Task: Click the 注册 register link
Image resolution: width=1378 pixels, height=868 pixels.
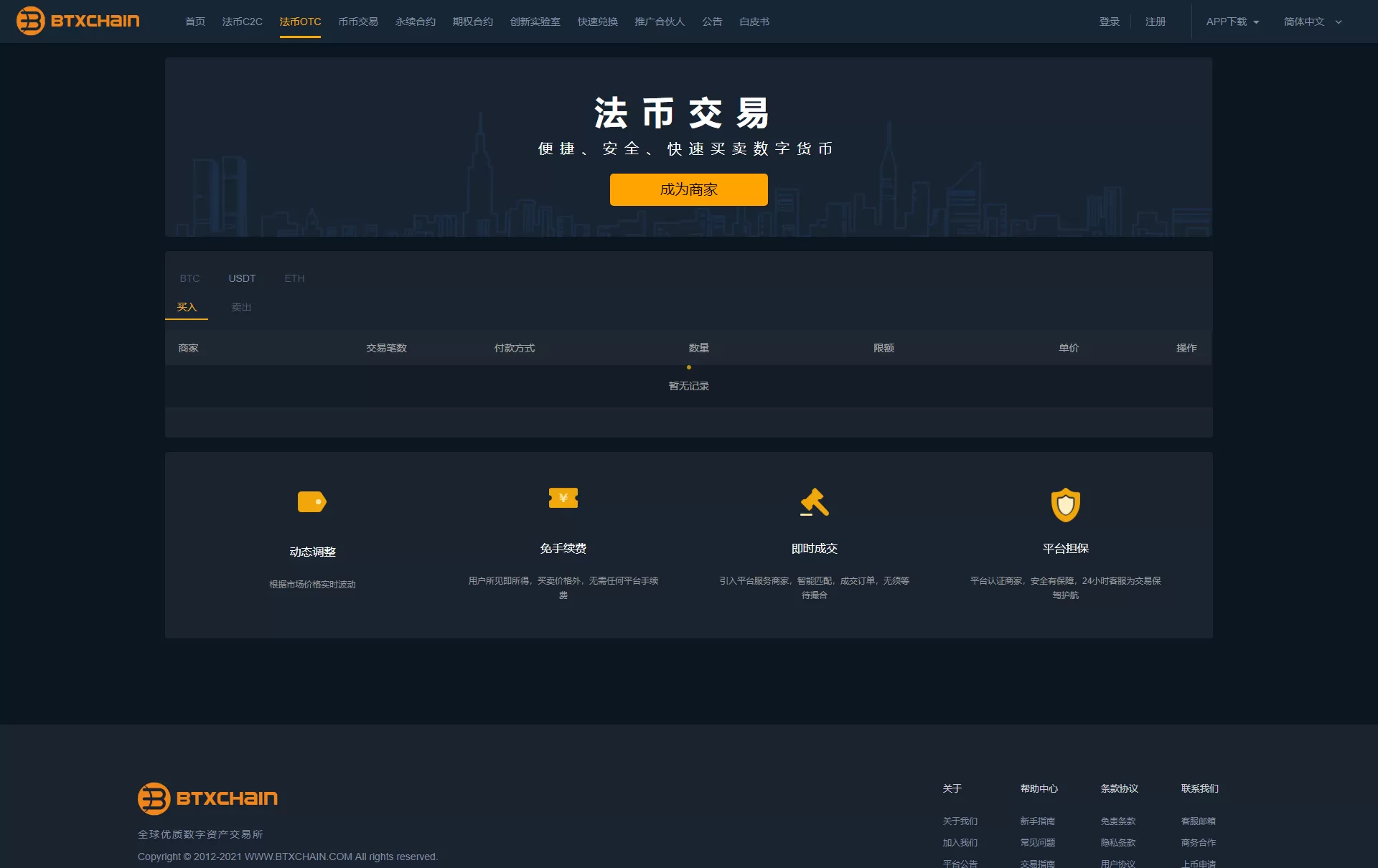Action: [x=1155, y=22]
